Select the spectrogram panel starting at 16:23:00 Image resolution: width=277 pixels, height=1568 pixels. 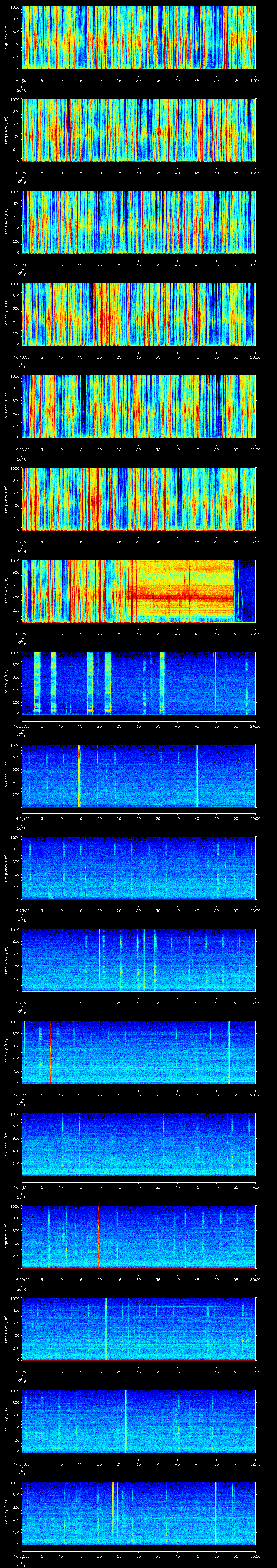click(x=138, y=683)
